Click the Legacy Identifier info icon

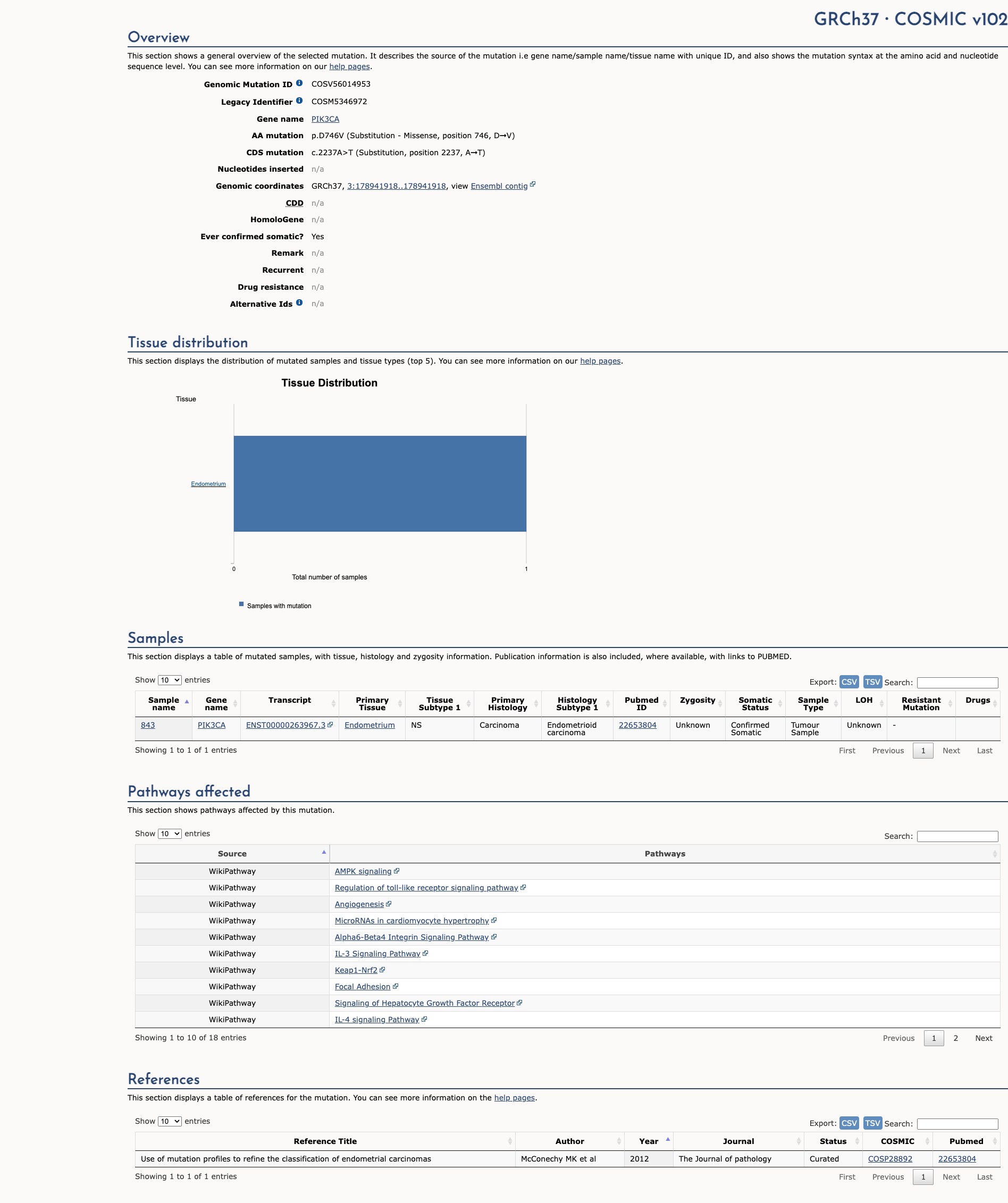[299, 101]
